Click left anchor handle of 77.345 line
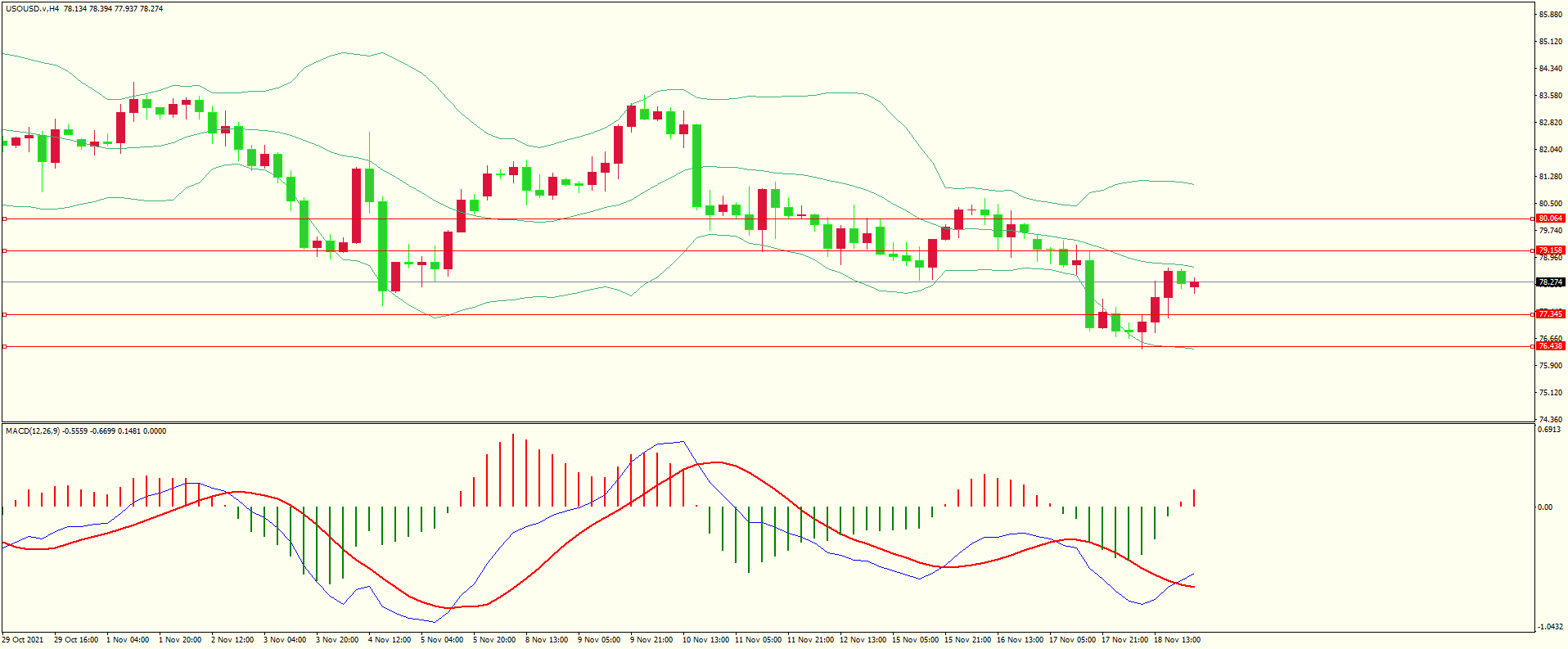This screenshot has height=649, width=1568. 4,314
